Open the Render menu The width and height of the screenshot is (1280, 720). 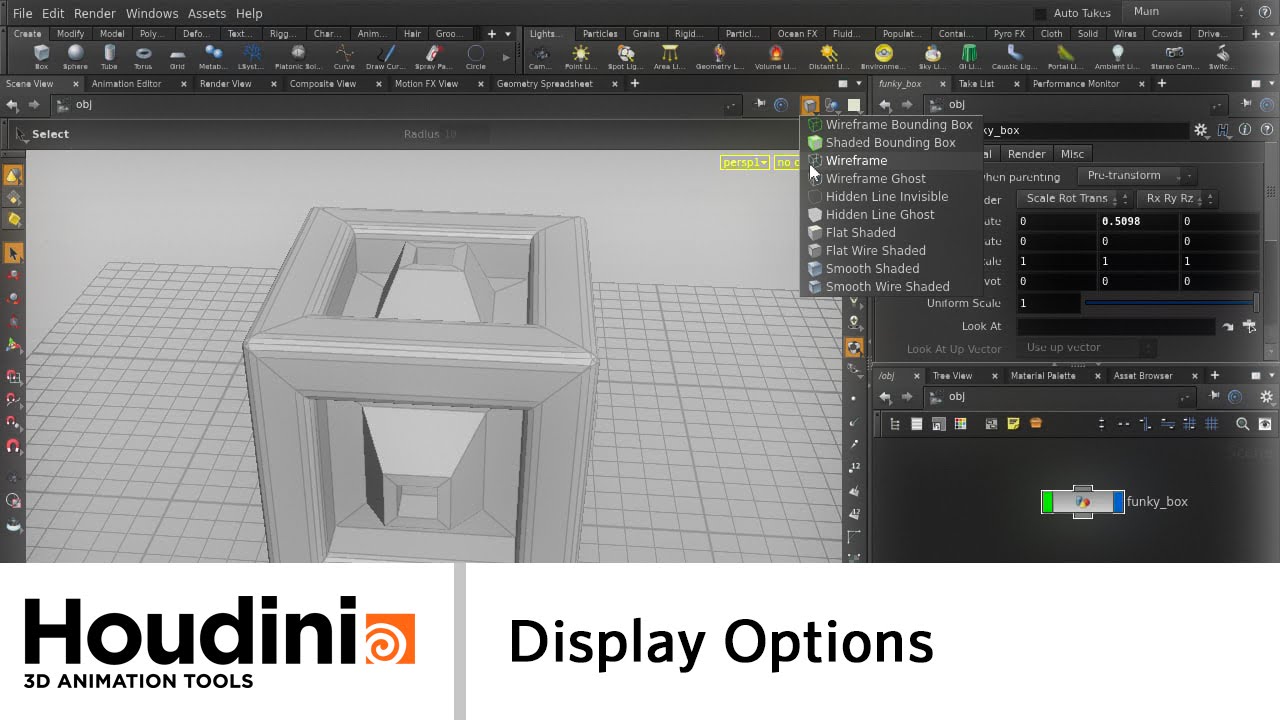(x=95, y=13)
